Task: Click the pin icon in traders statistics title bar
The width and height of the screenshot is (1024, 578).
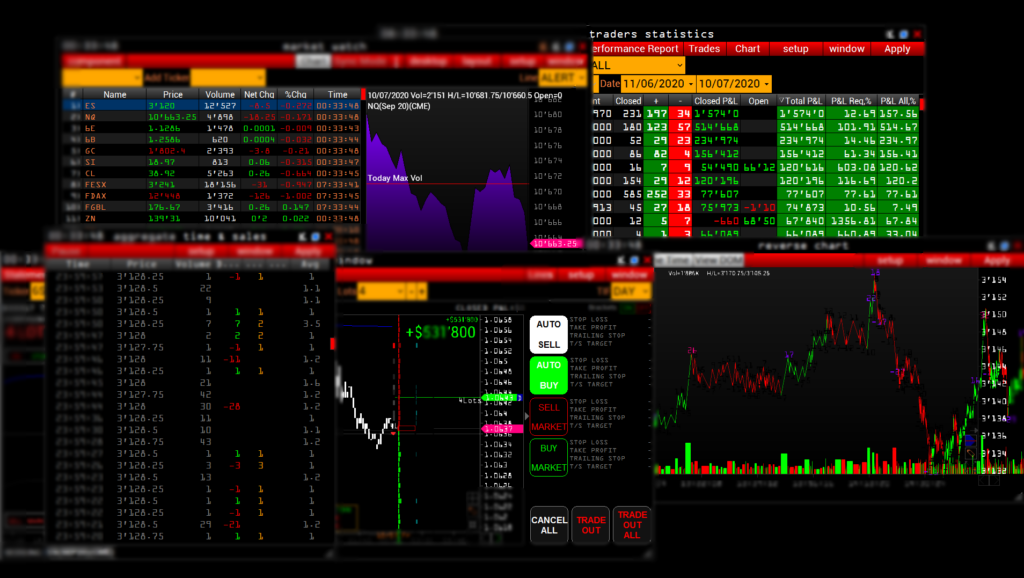Action: coord(889,34)
